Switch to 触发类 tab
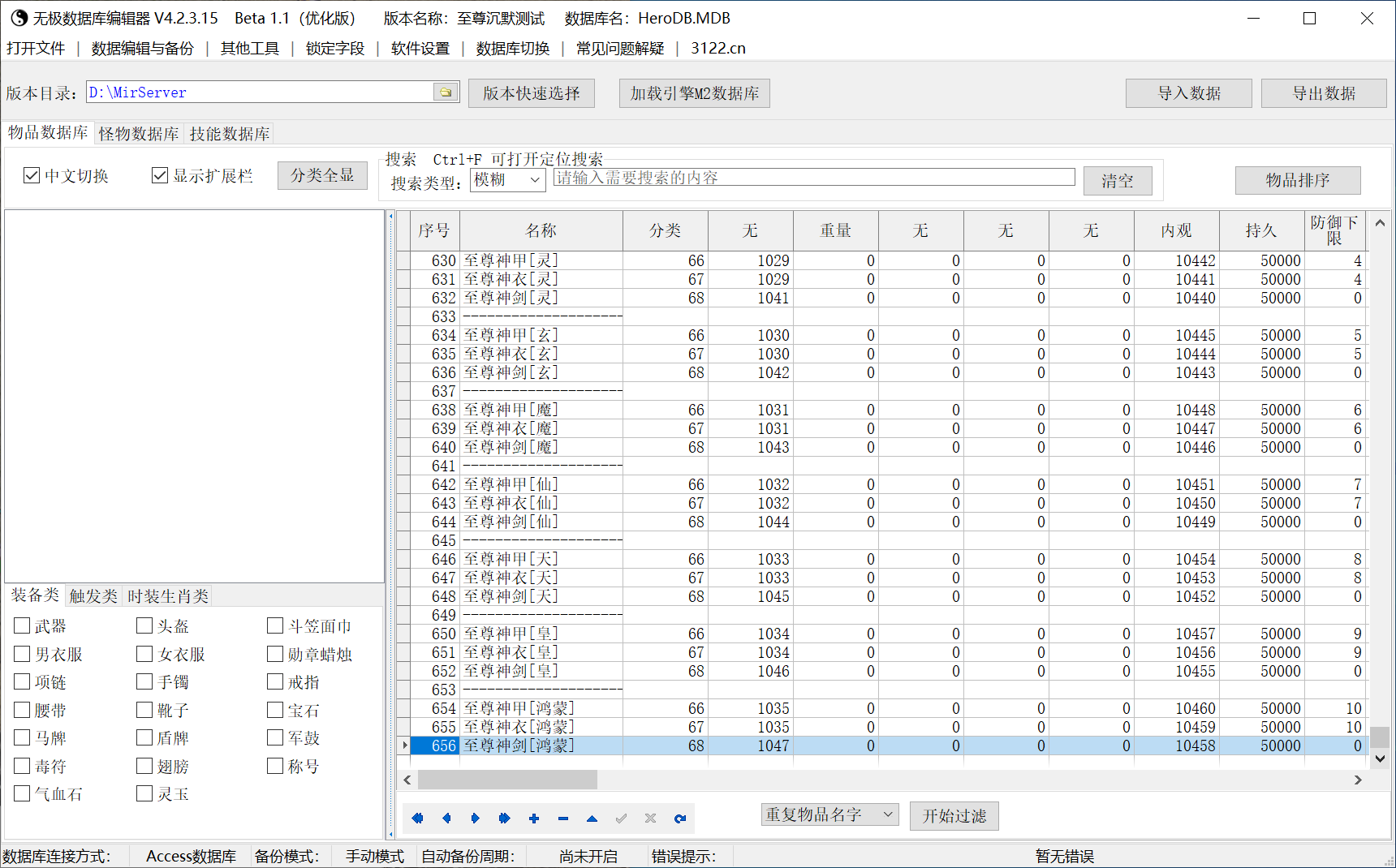The width and height of the screenshot is (1396, 868). (93, 596)
